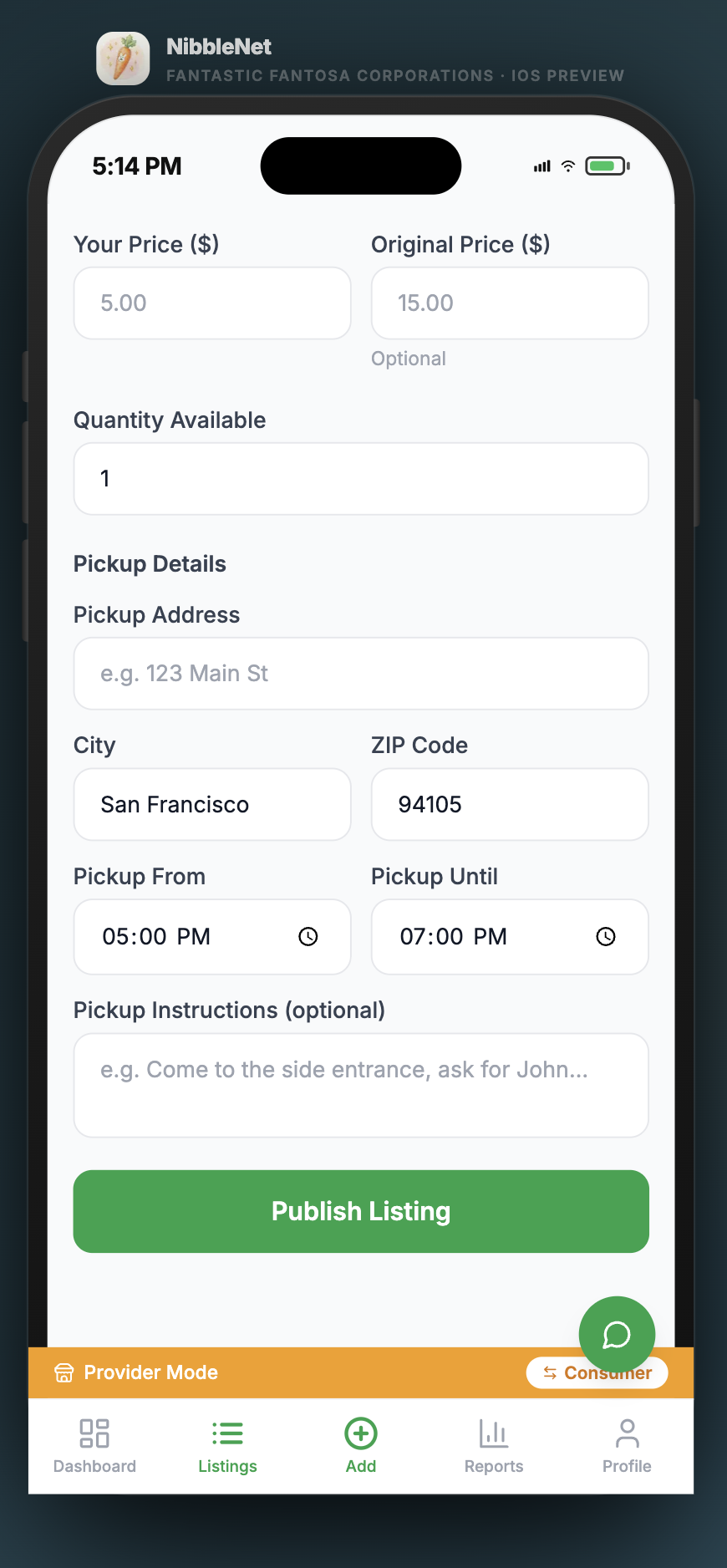
Task: Go to the Listings tab
Action: click(x=227, y=1444)
